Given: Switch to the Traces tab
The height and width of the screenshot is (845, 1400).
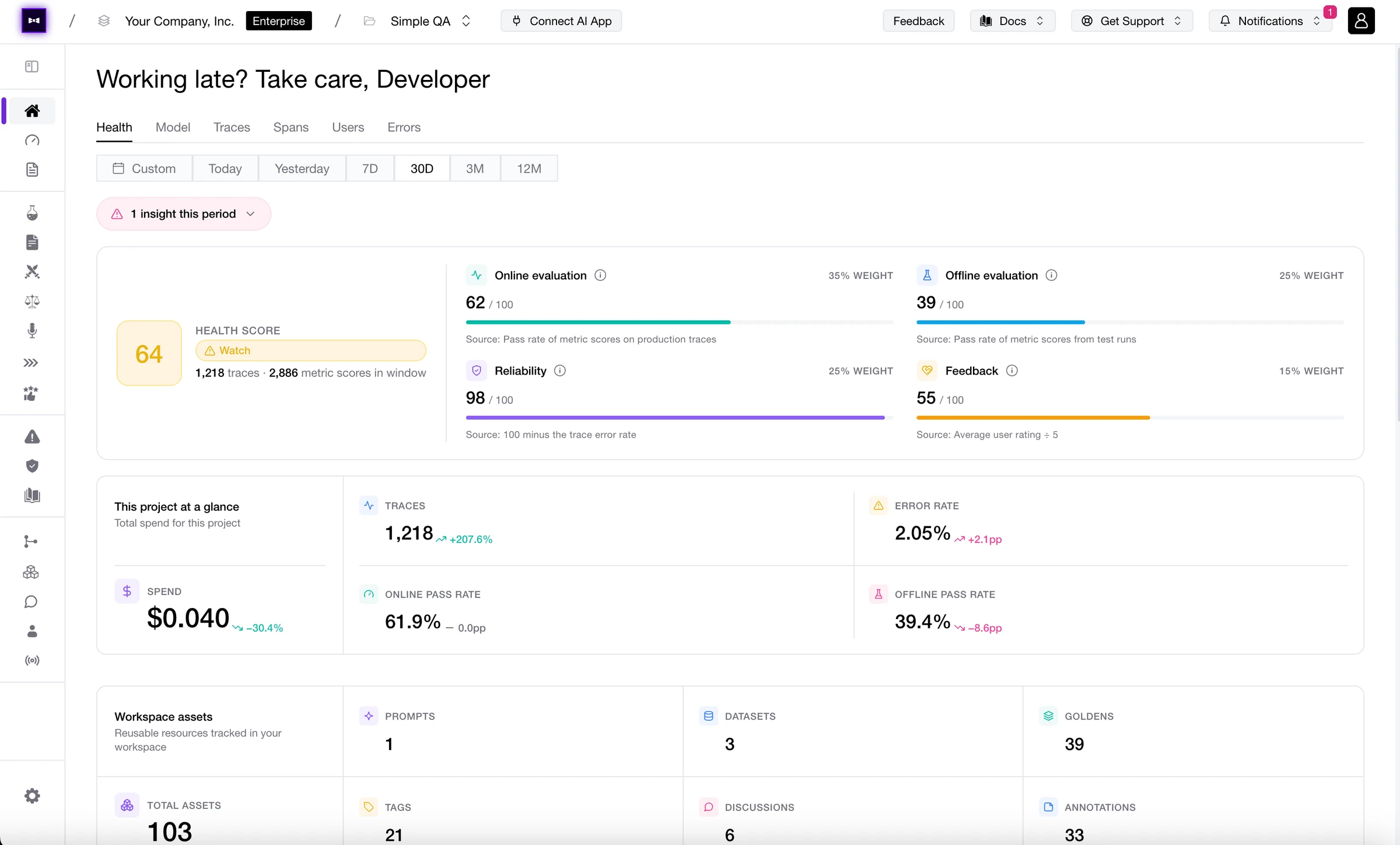Looking at the screenshot, I should tap(232, 127).
